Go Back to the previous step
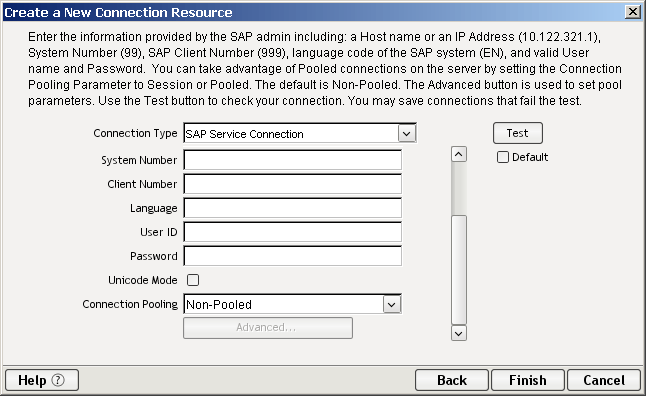 pos(452,380)
